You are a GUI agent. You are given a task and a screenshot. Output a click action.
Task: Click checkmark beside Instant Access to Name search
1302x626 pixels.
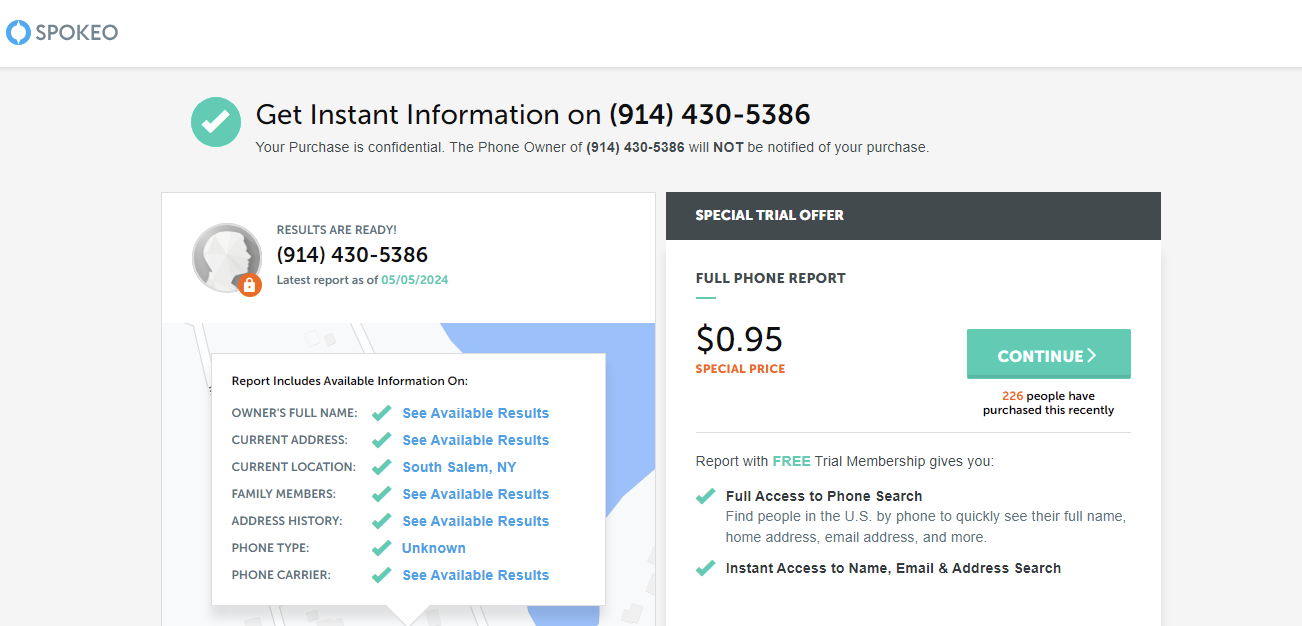point(706,568)
